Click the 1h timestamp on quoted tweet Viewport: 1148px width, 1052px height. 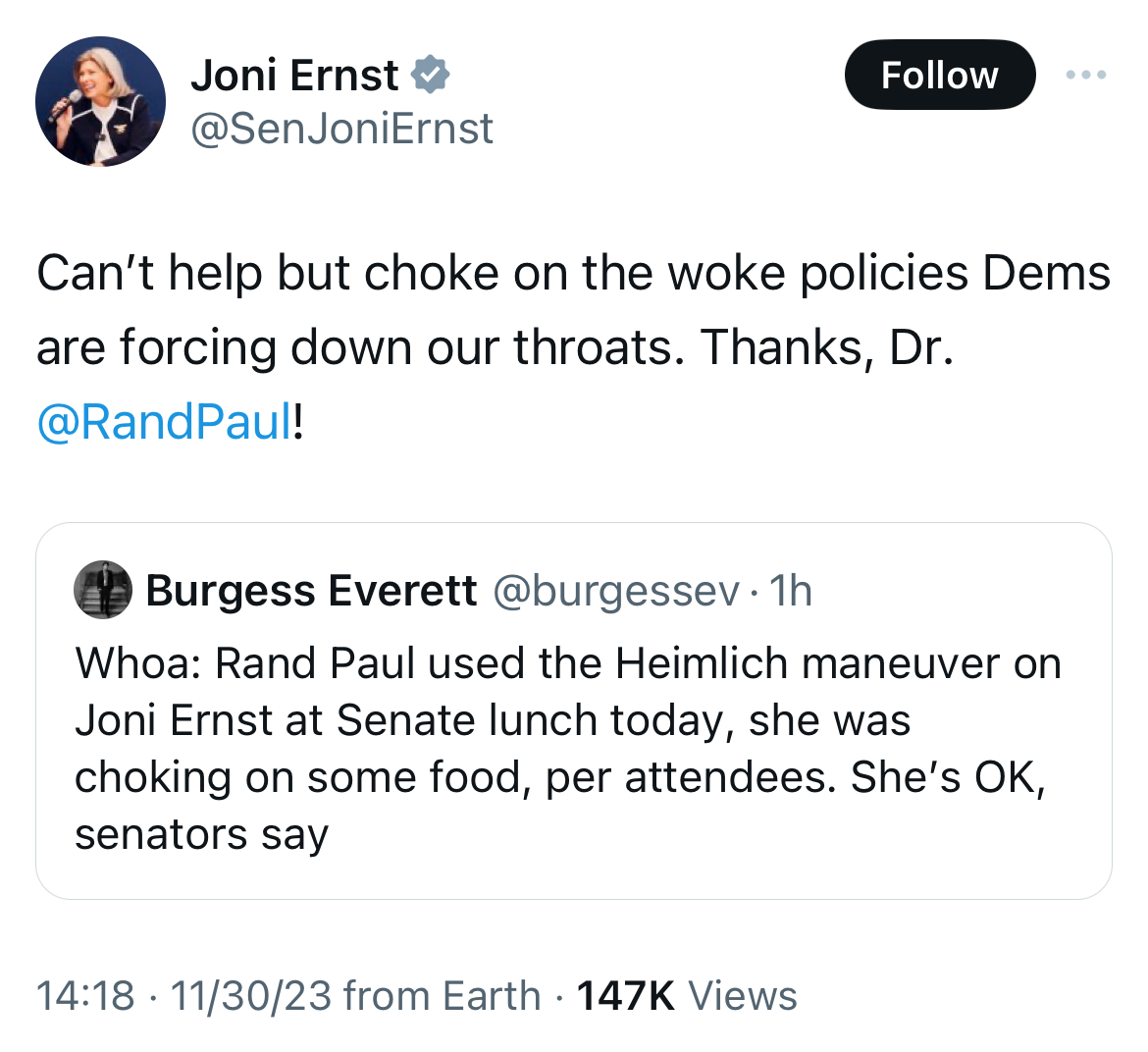tap(791, 591)
